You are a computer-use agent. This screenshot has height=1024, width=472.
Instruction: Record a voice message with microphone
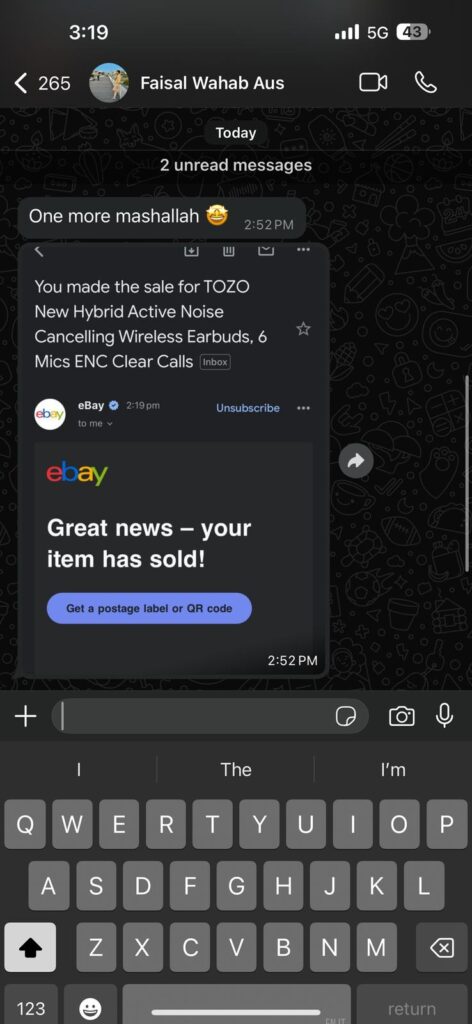point(445,716)
